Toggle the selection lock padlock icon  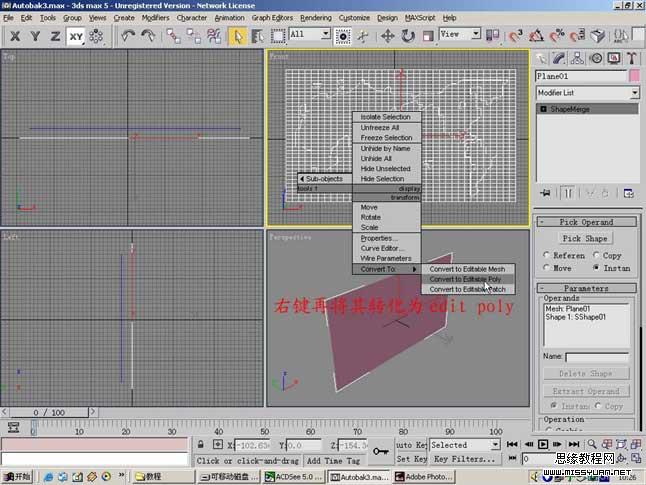pyautogui.click(x=202, y=445)
